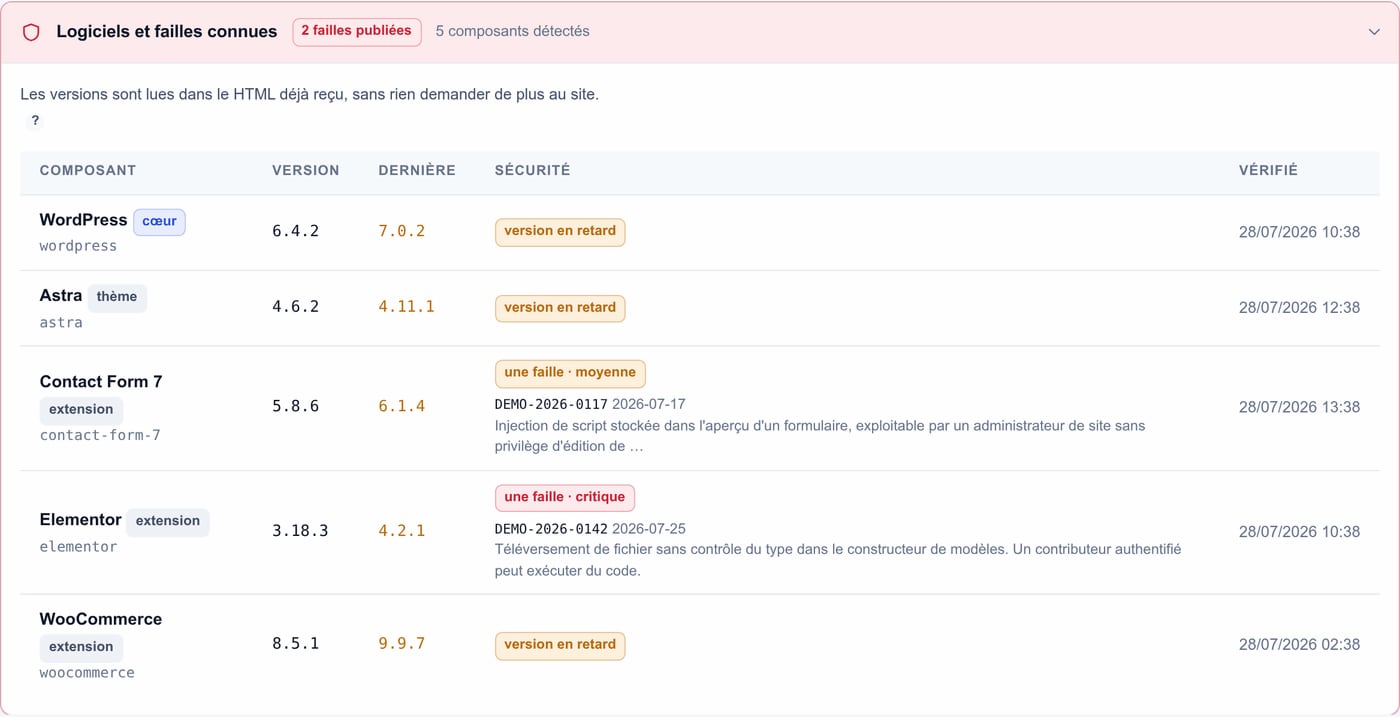1400x717 pixels.
Task: Click WordPress installed version 6.4.2
Action: click(x=295, y=232)
